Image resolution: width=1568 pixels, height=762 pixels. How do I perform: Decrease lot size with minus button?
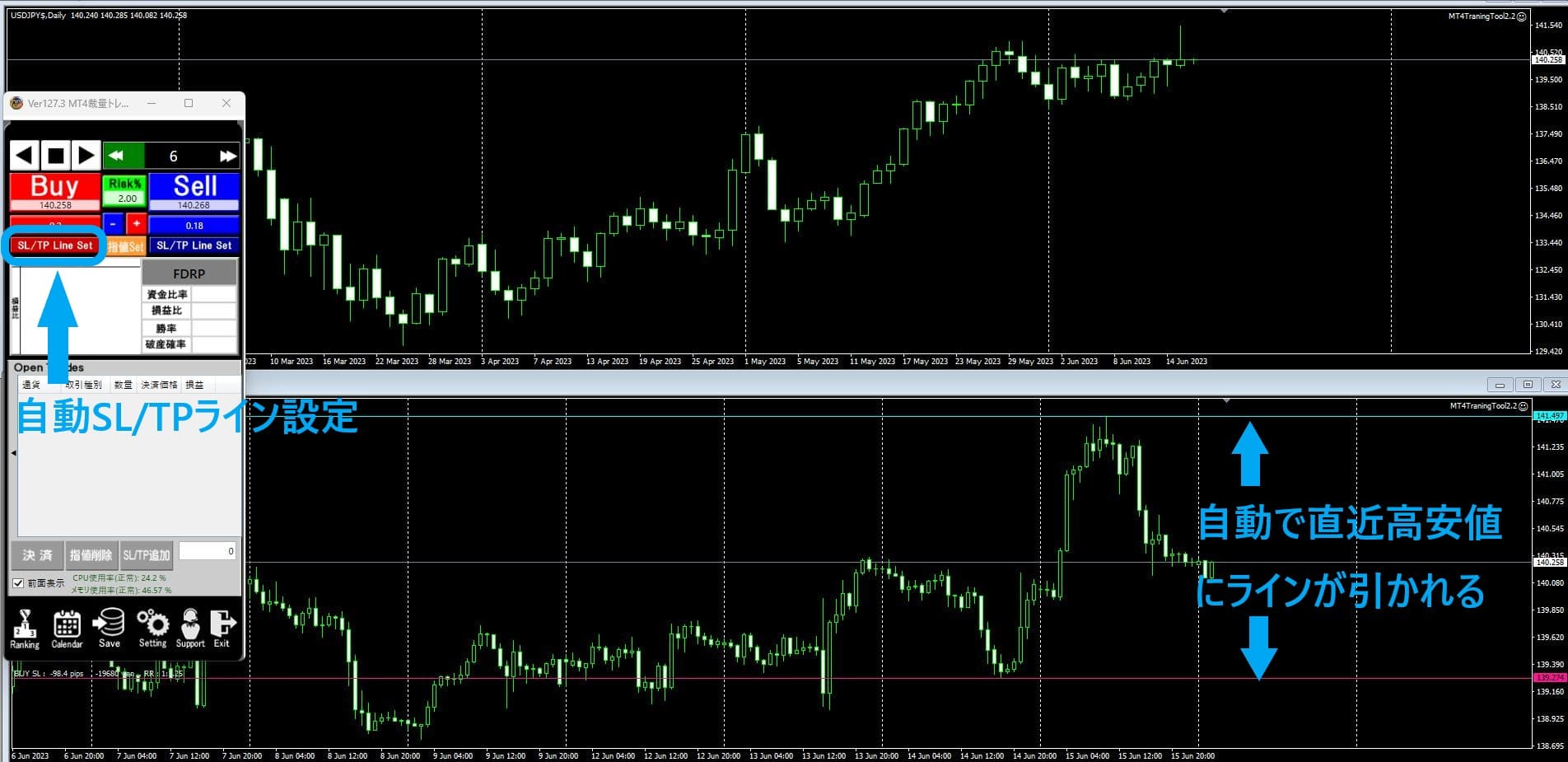114,224
